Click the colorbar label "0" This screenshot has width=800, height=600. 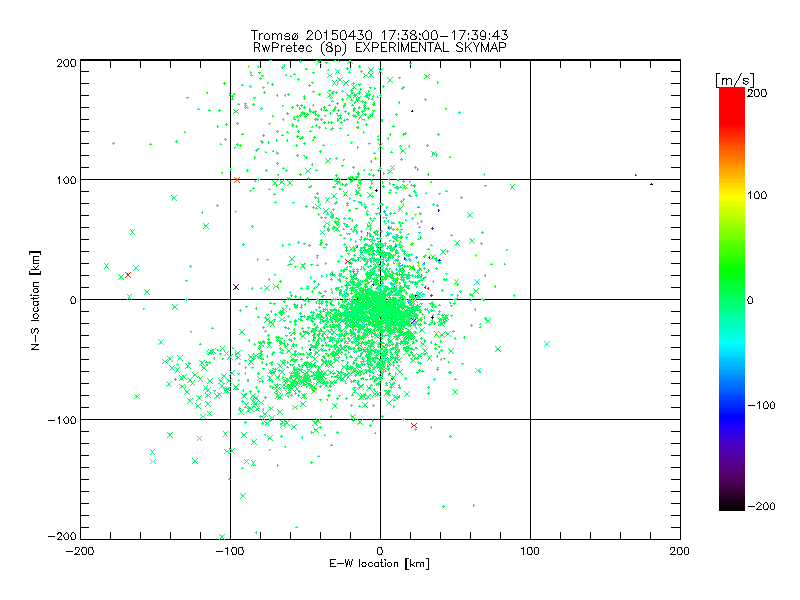pyautogui.click(x=750, y=300)
